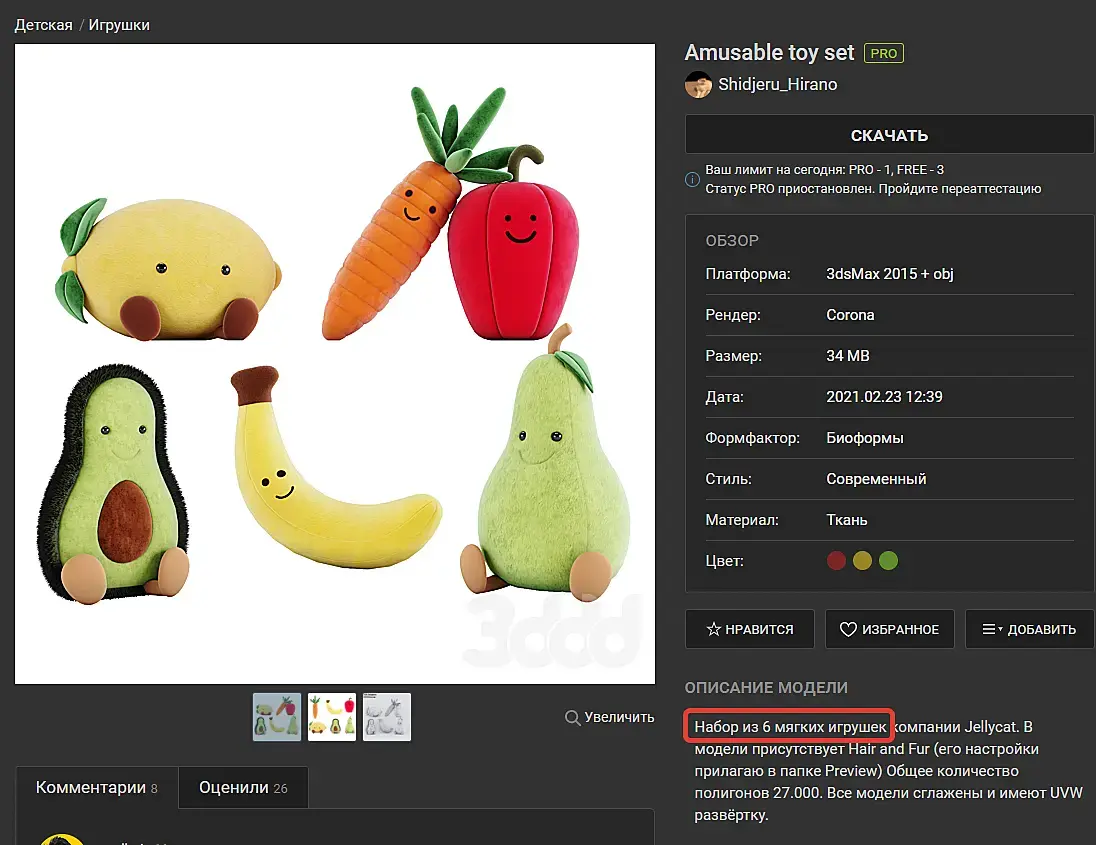Click the Пройдите переаттестацию status notice
The height and width of the screenshot is (845, 1096).
tap(960, 189)
